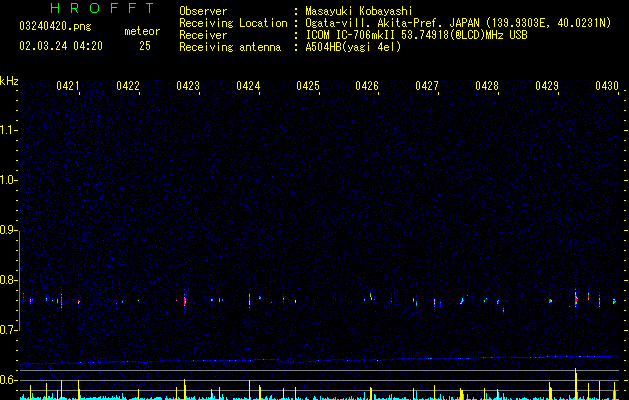The width and height of the screenshot is (629, 400).
Task: Click the observer name Masayuki Kobayashi
Action: click(x=359, y=11)
